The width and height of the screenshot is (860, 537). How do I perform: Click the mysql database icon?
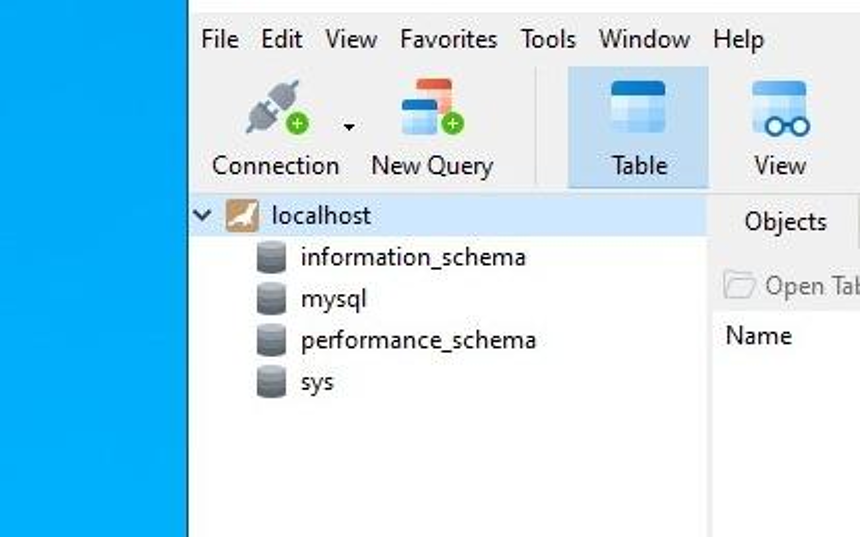272,299
